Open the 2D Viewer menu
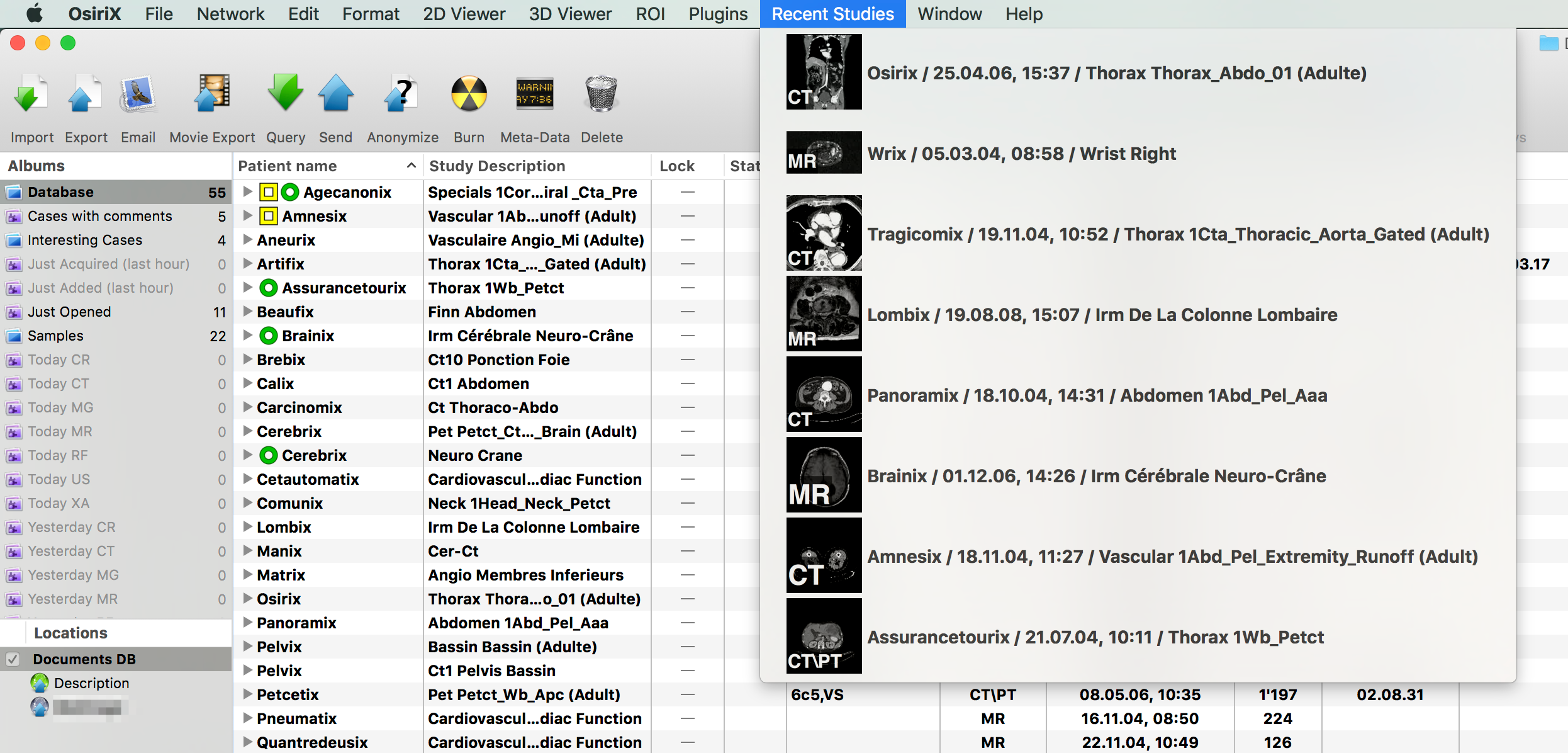The width and height of the screenshot is (1568, 753). 464,14
